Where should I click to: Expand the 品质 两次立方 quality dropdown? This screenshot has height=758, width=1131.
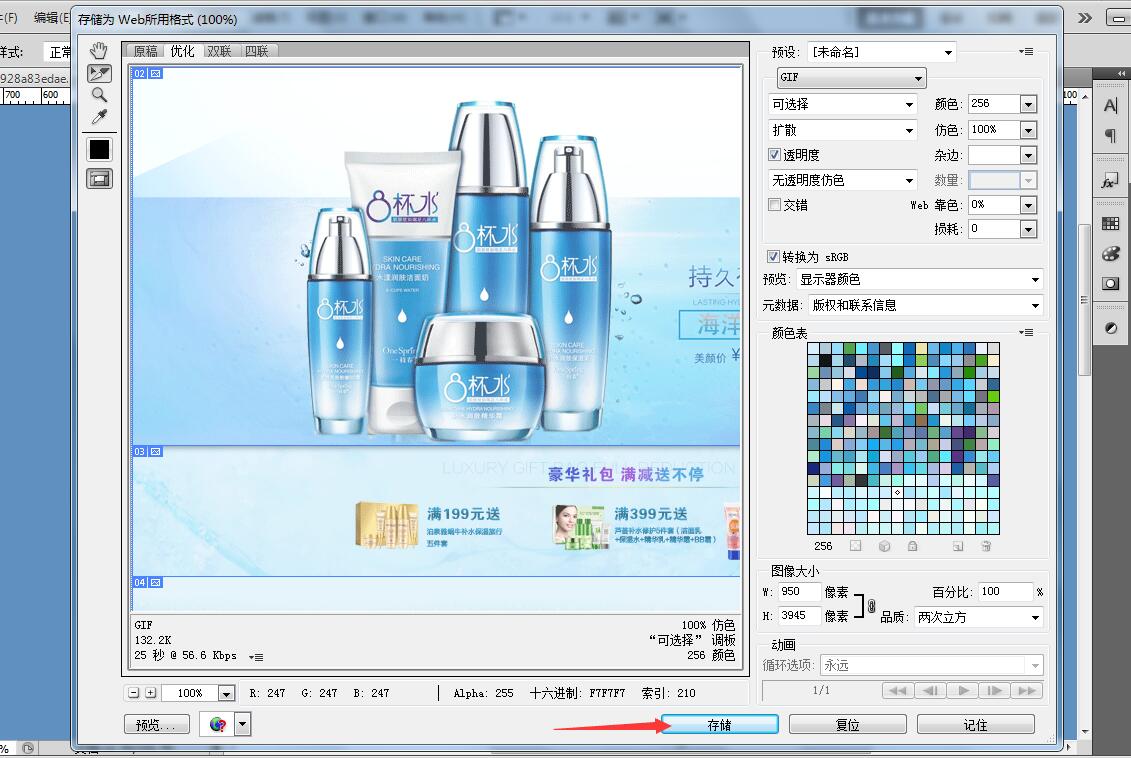978,618
